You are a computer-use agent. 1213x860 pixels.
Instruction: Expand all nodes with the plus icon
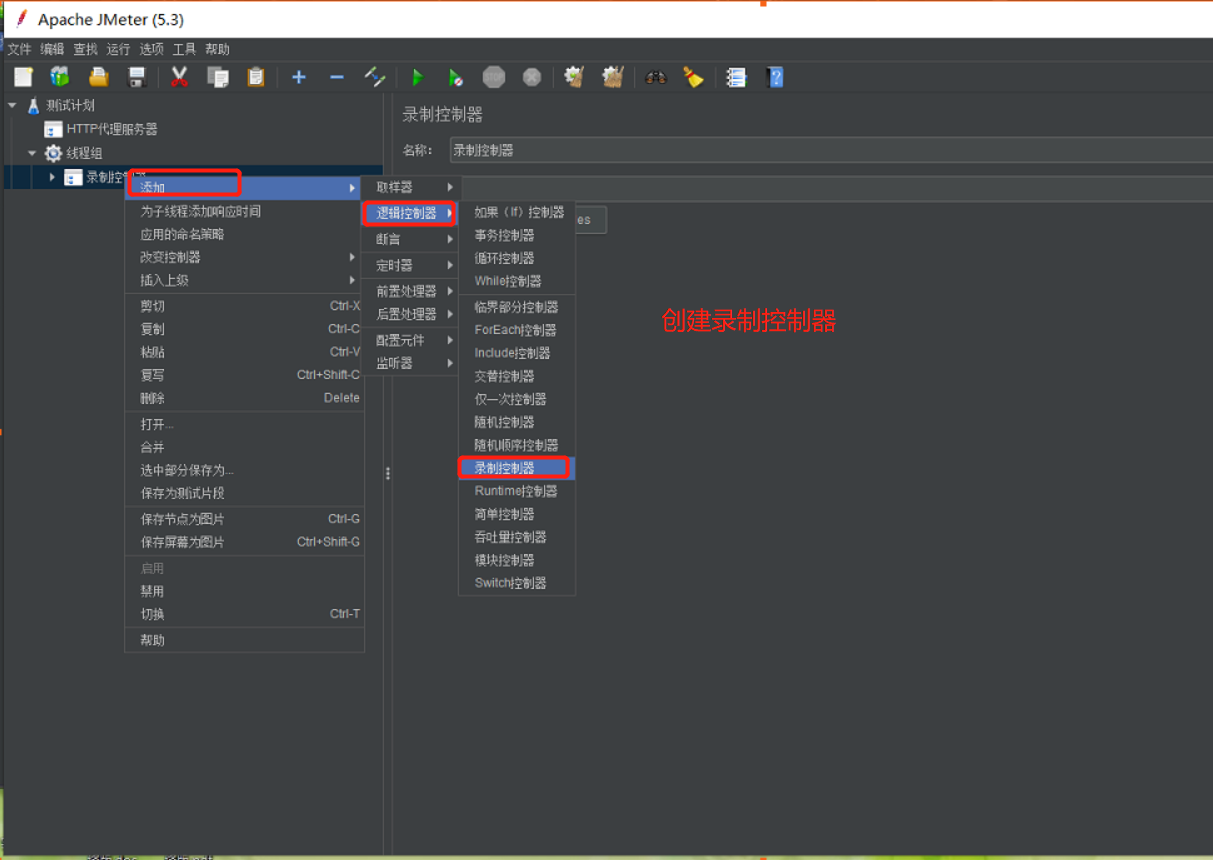point(298,77)
